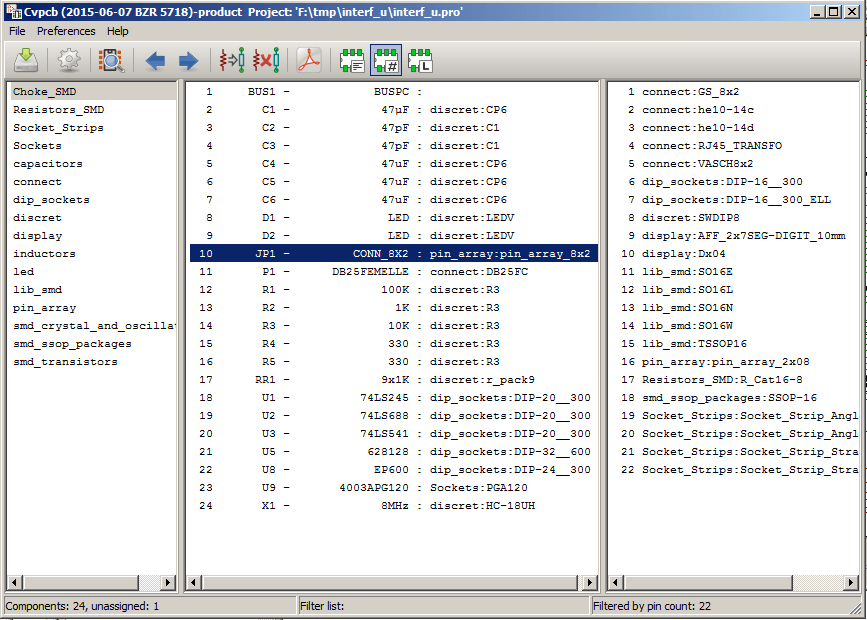Go to previous unassigned component arrow

[155, 61]
